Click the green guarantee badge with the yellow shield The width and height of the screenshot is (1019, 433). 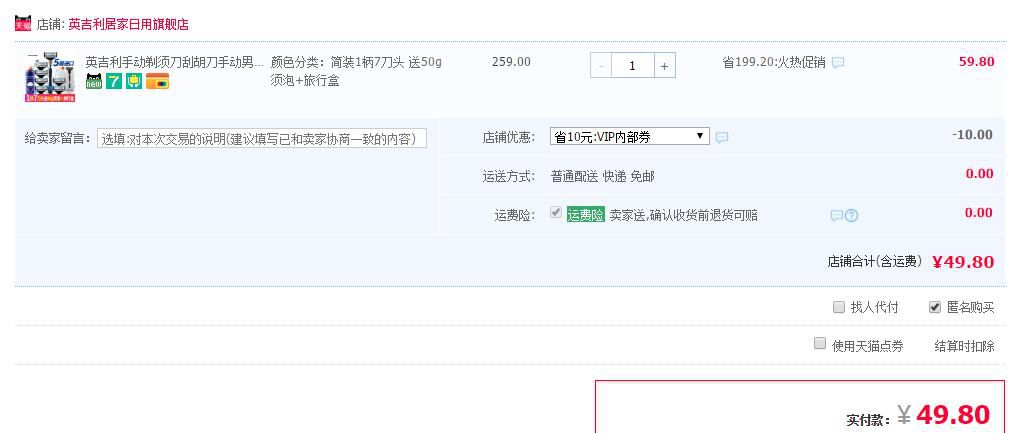click(x=134, y=81)
